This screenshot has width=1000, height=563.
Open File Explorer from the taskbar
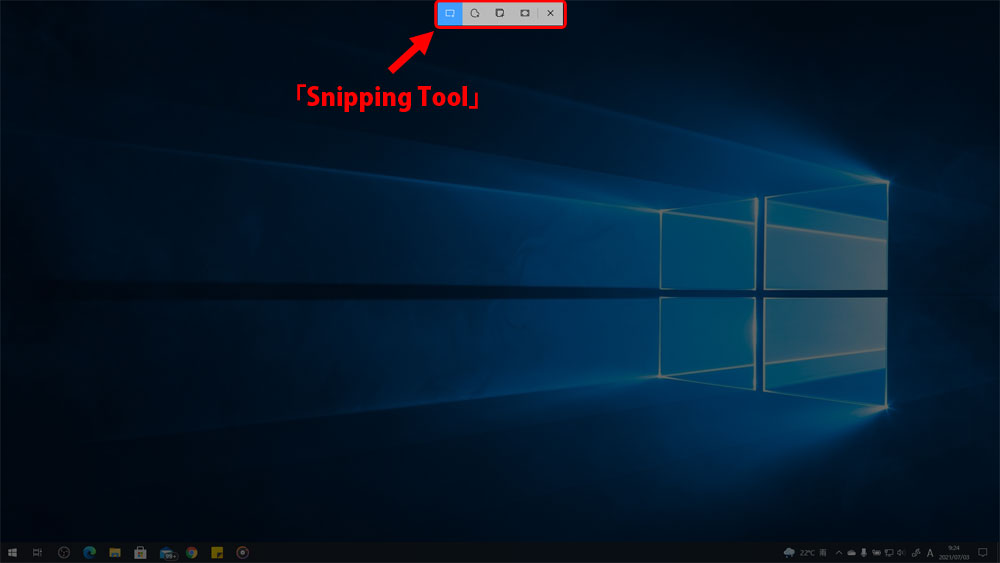115,553
